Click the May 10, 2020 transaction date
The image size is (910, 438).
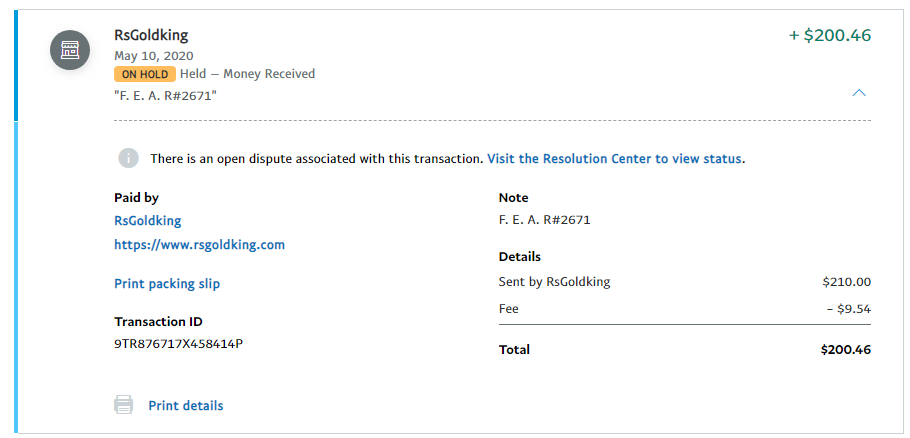pos(154,56)
